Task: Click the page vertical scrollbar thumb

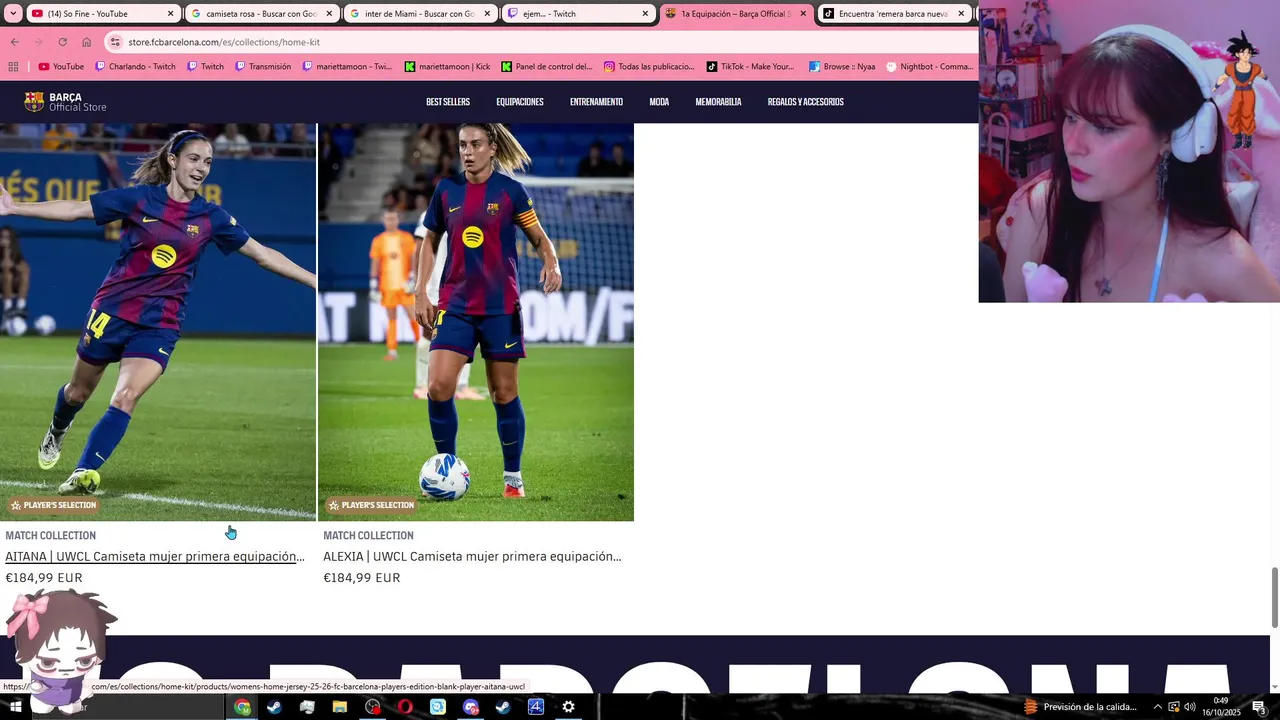Action: 1274,597
